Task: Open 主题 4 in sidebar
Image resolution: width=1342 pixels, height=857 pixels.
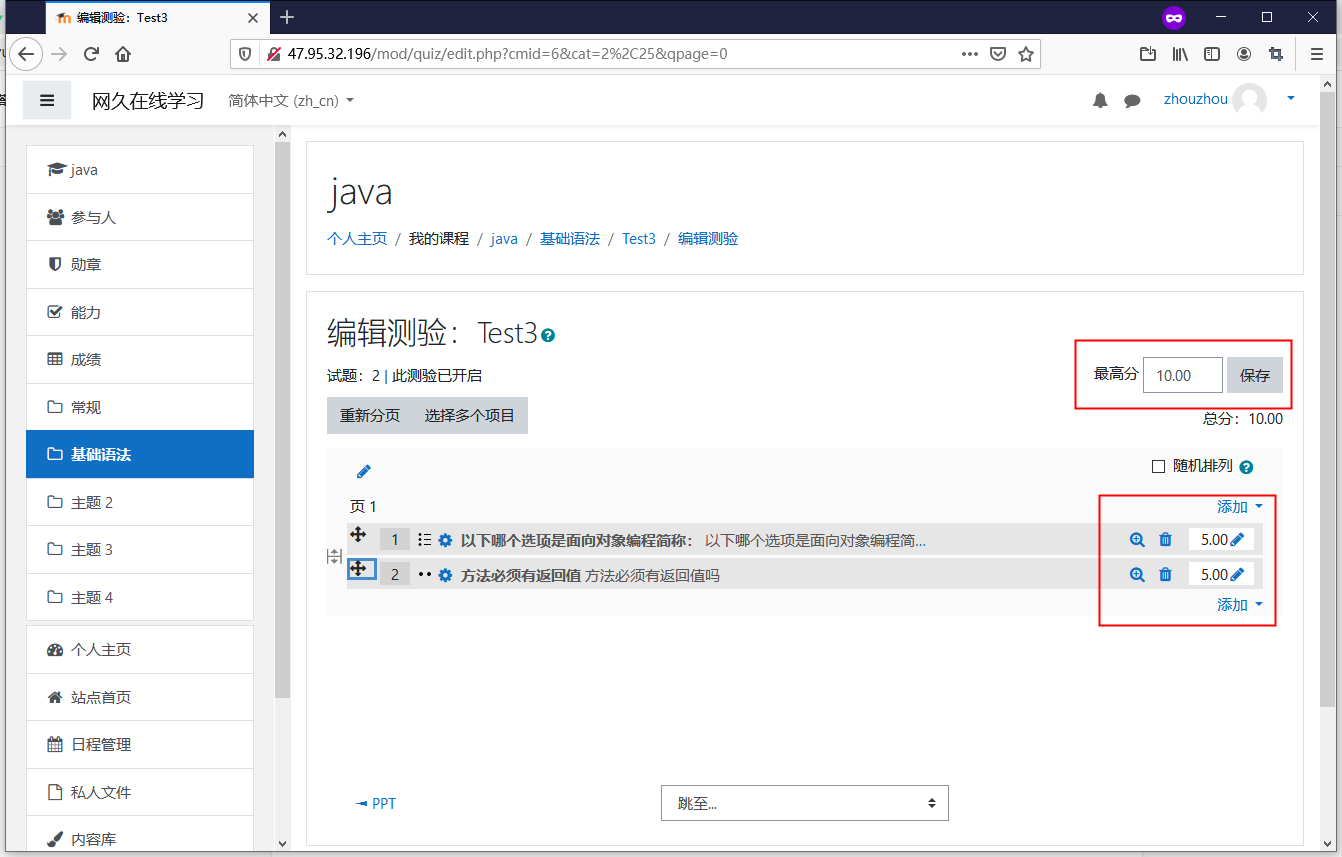Action: pos(140,597)
